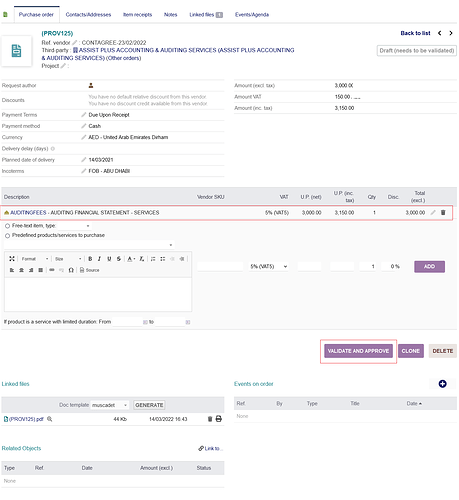Viewport: 459px width, 500px height.
Task: Click the Bold icon in editor toolbar
Action: [90, 259]
